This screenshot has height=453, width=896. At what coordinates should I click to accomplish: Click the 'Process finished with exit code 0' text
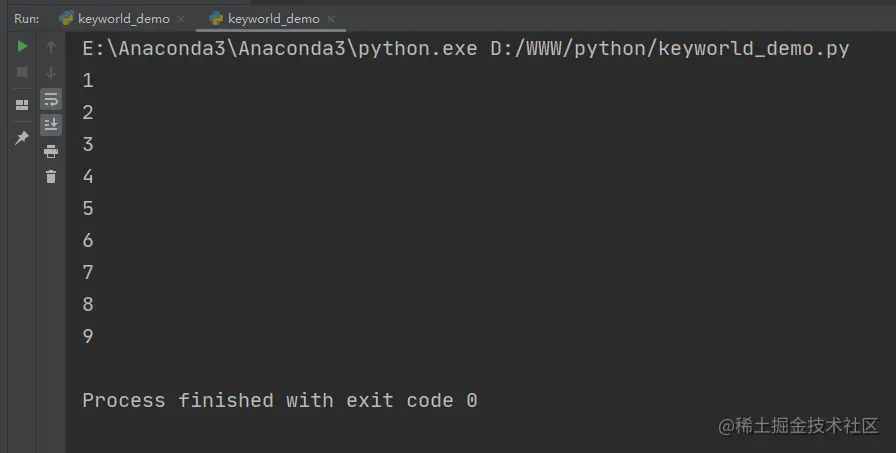(x=280, y=400)
